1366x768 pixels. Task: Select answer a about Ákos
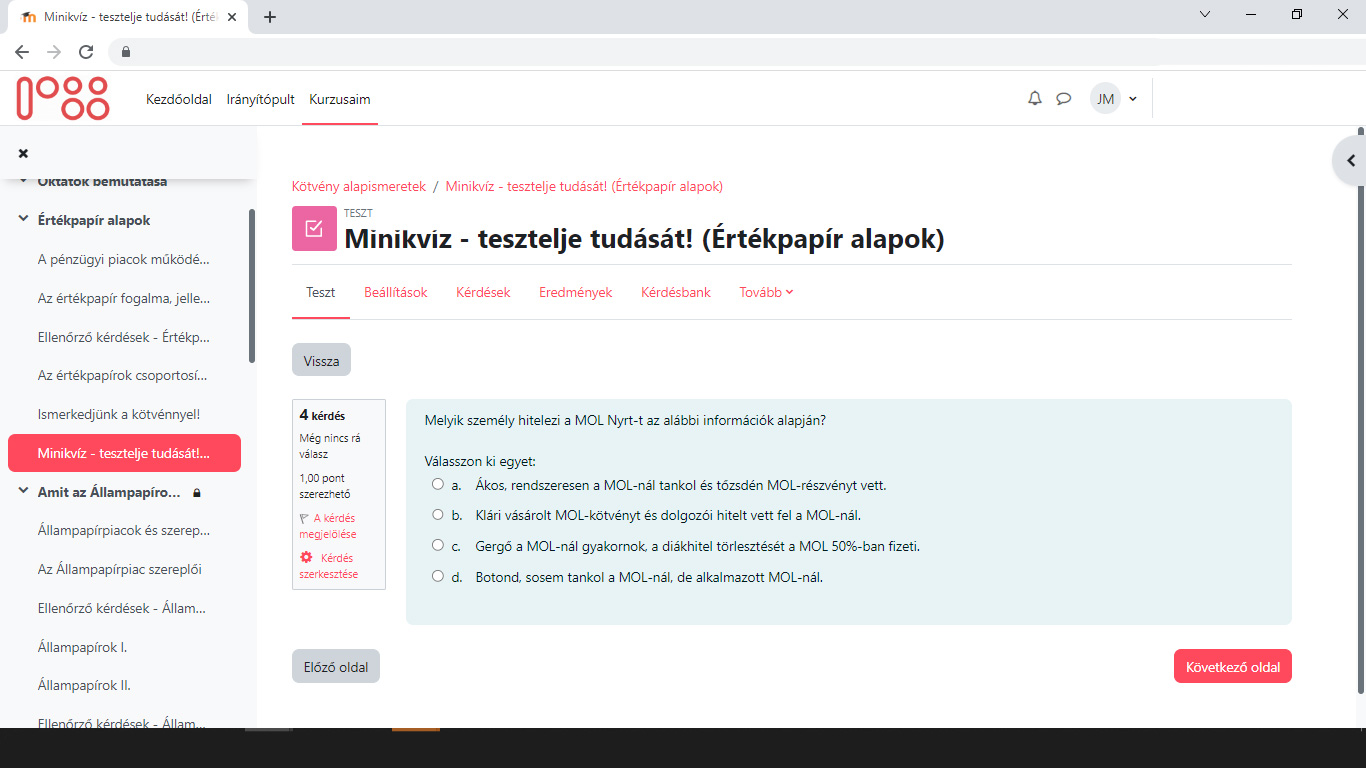pyautogui.click(x=437, y=483)
